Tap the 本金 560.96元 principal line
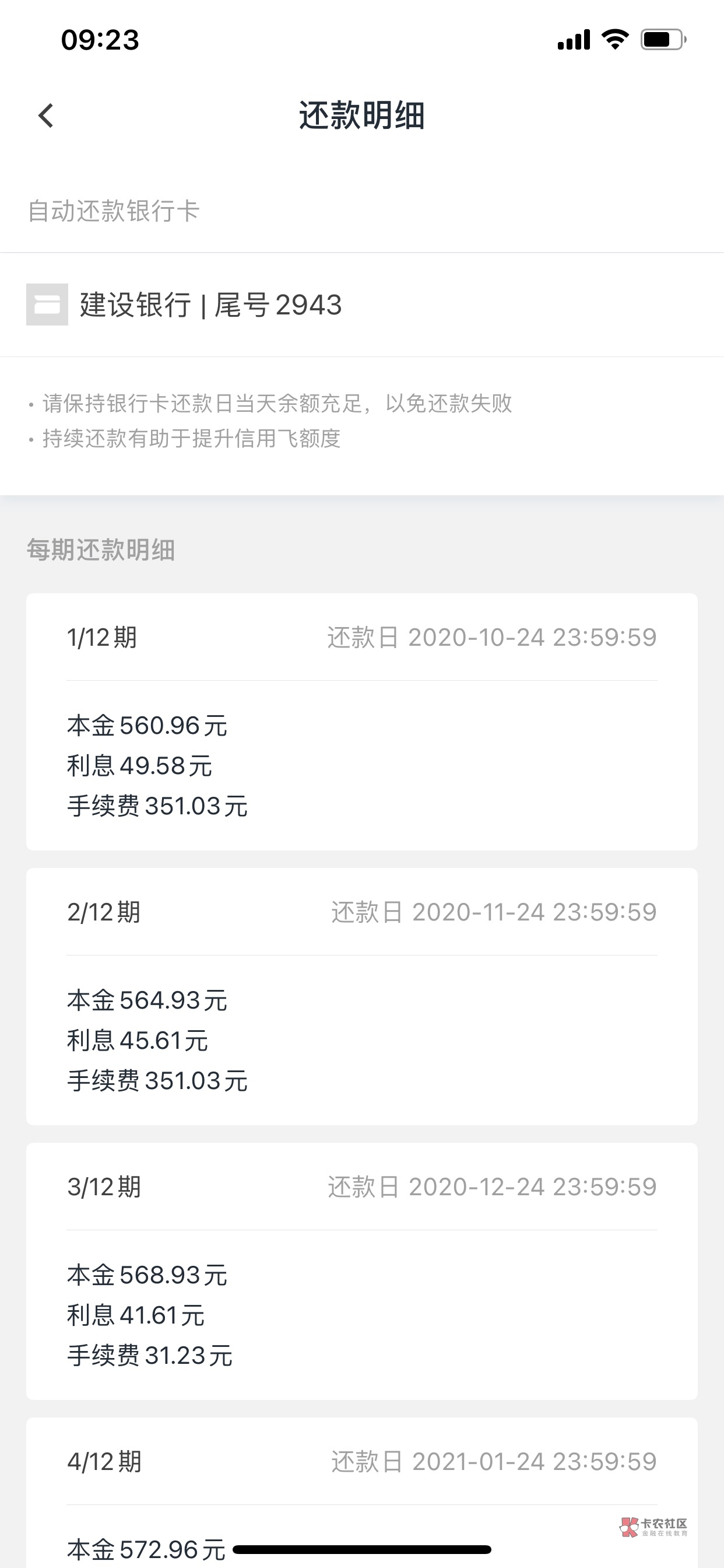724x1568 pixels. point(147,726)
